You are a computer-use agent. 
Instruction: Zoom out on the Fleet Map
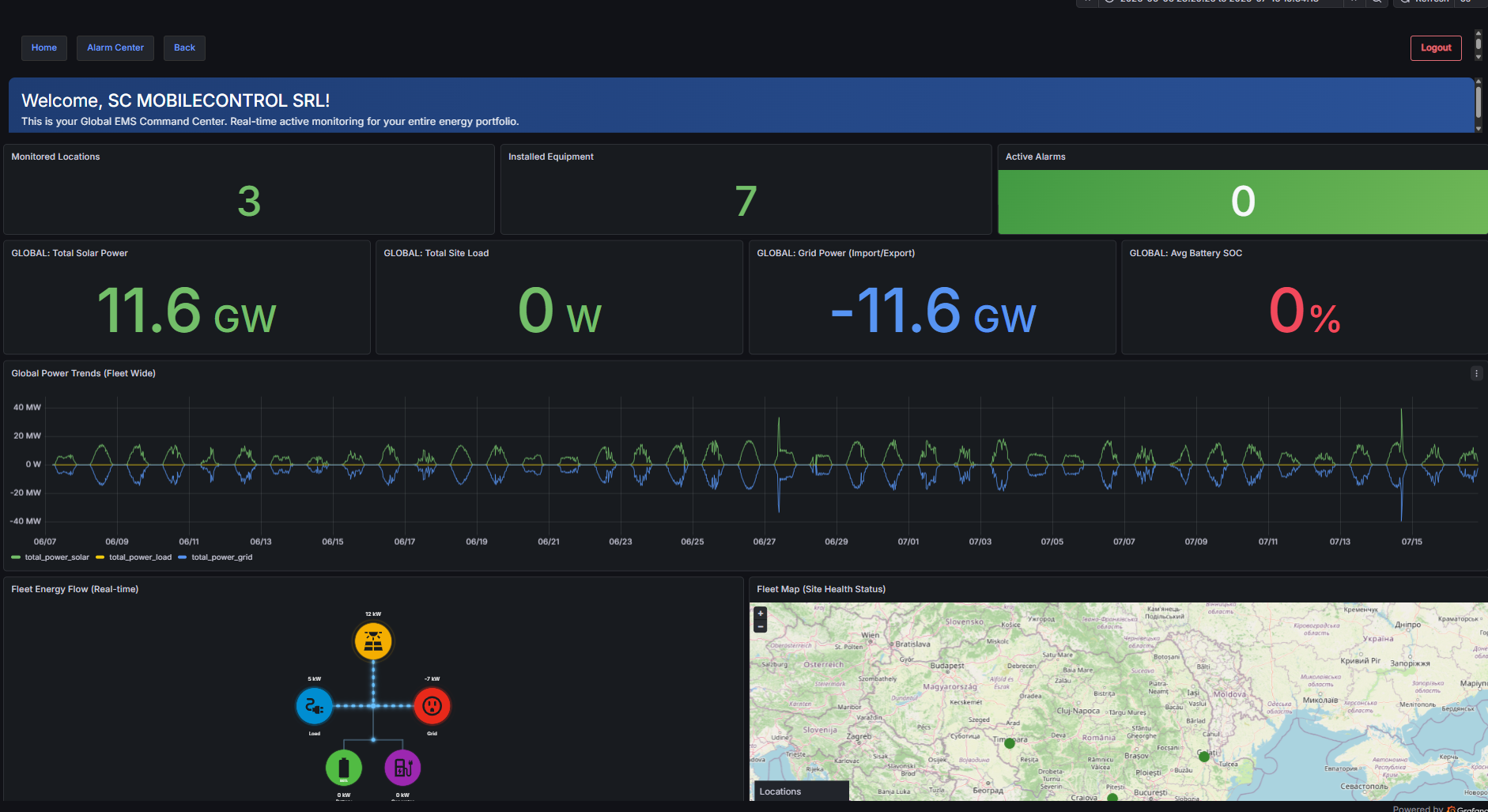(761, 627)
